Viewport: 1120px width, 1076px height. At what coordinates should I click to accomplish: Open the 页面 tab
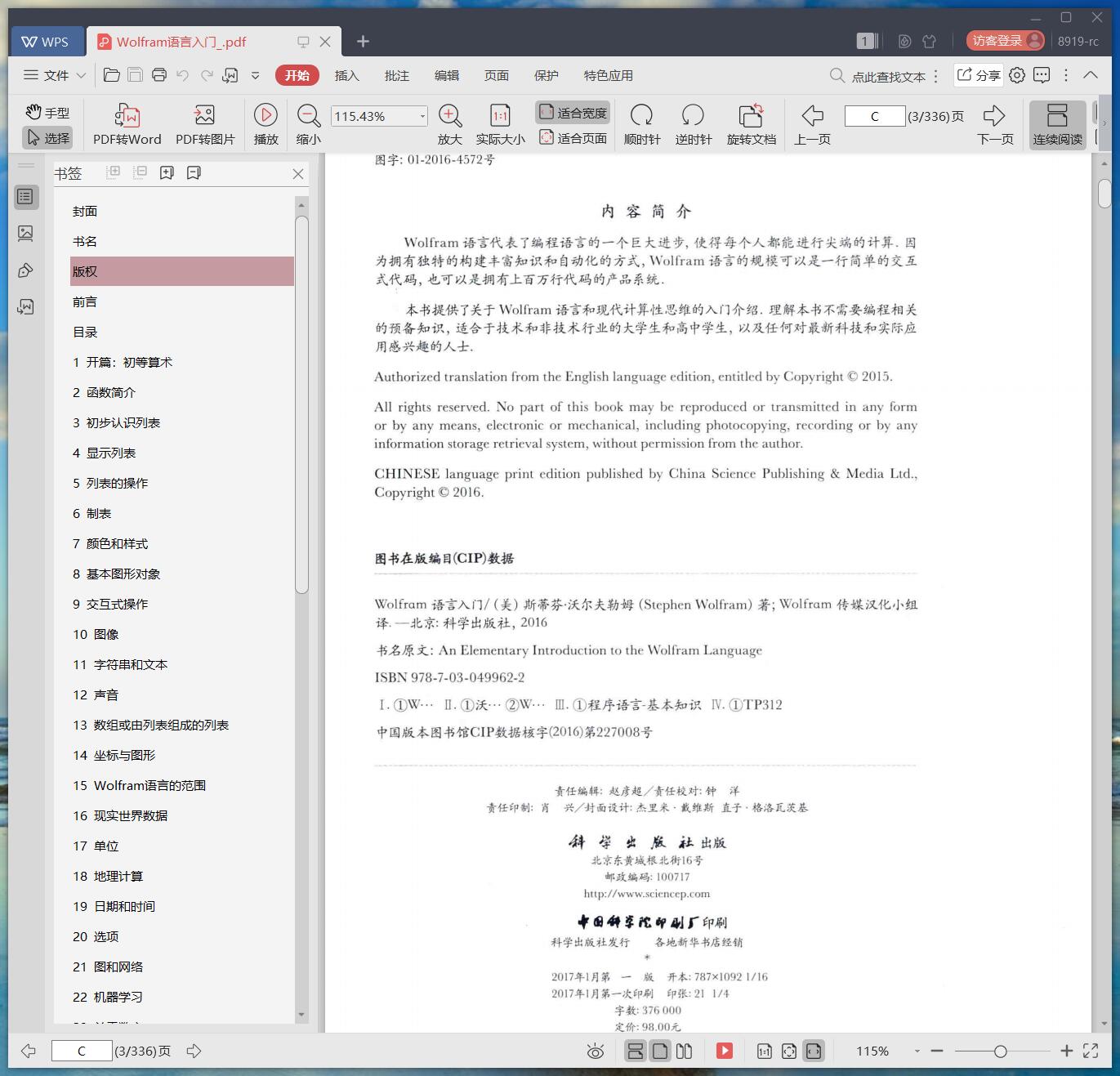(x=496, y=75)
